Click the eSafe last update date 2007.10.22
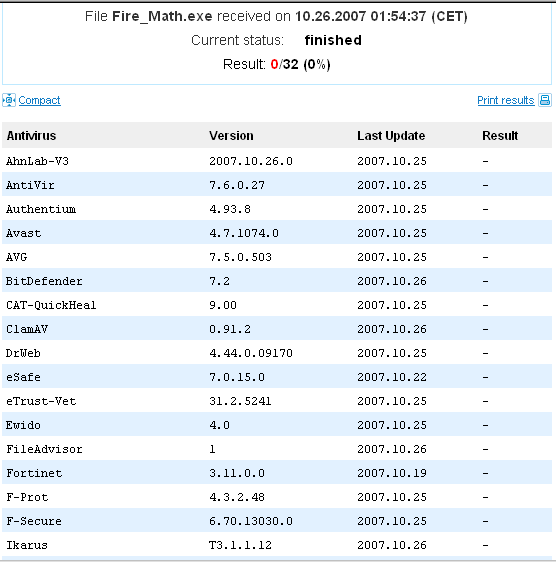Screen dimensions: 556x562 [392, 377]
